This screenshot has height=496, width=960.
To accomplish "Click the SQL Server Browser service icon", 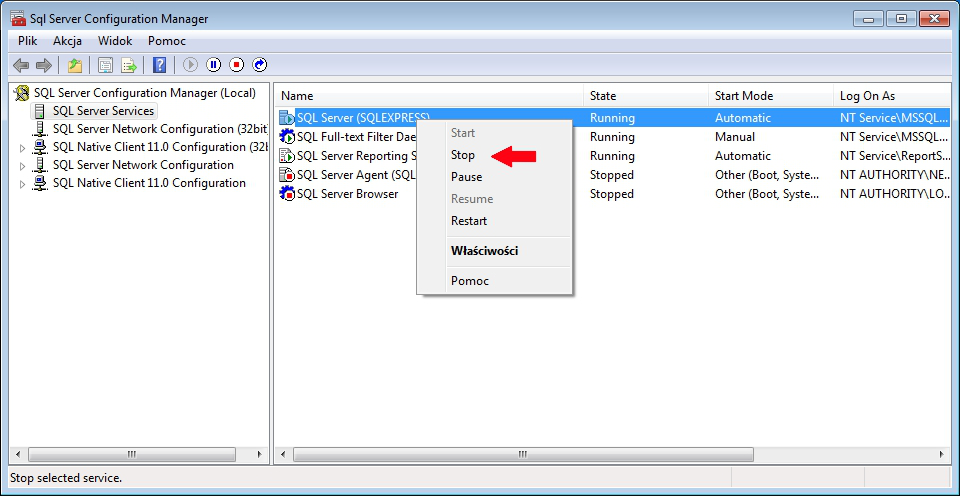I will click(287, 194).
